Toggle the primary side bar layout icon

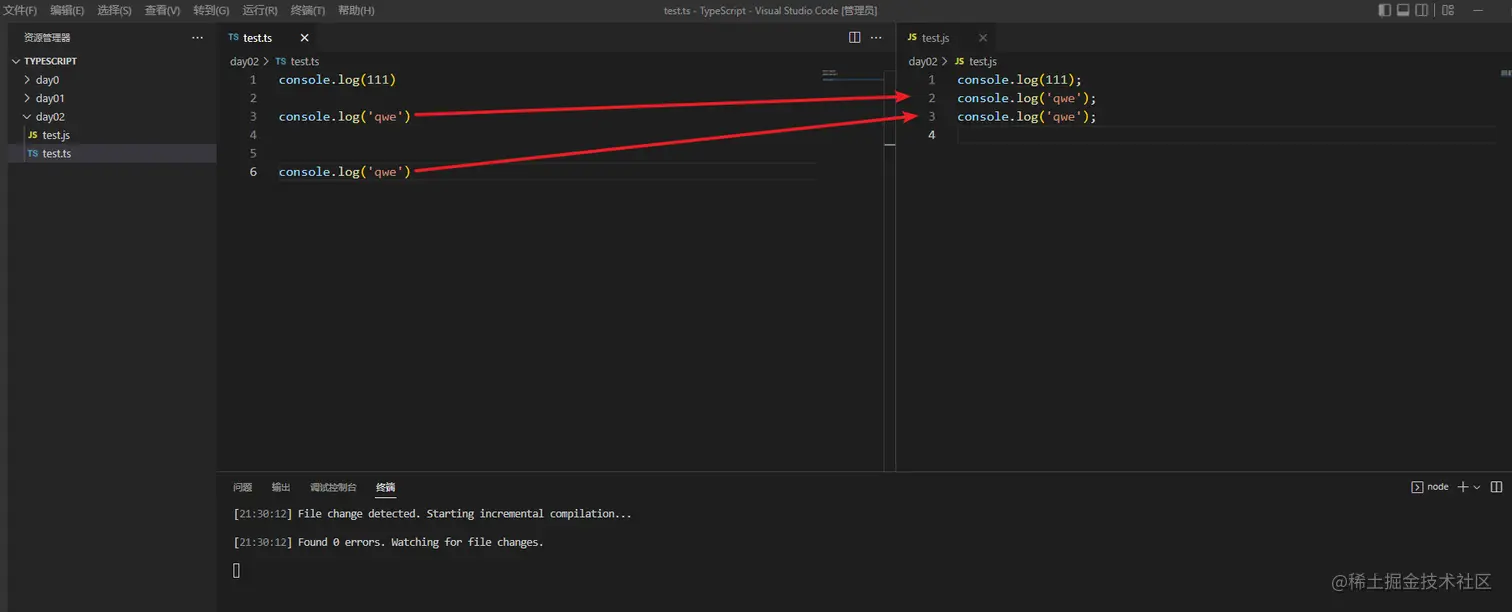click(x=1384, y=10)
